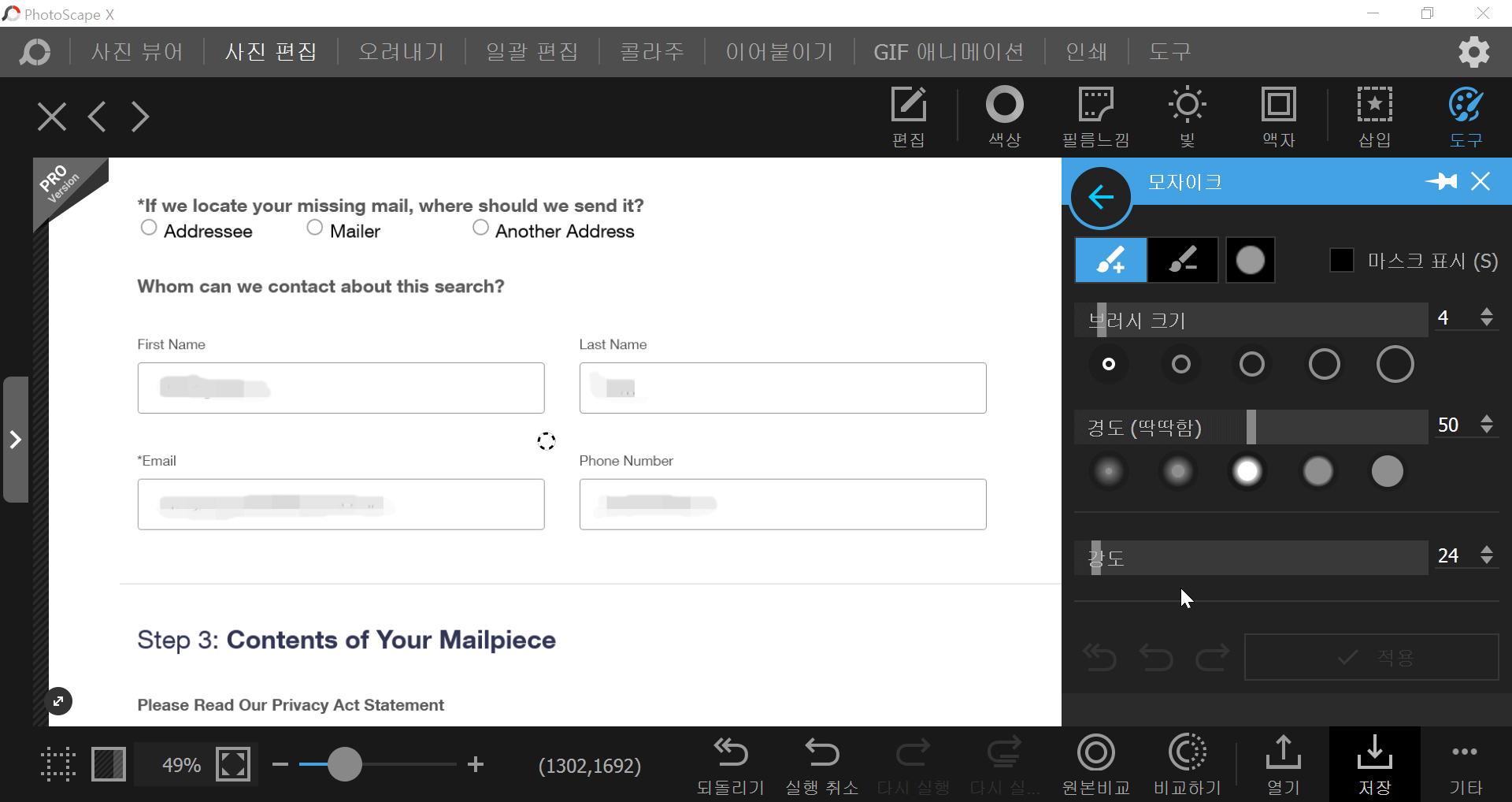The height and width of the screenshot is (802, 1512).
Task: Select the filled circle mask mode
Action: pos(1250,260)
